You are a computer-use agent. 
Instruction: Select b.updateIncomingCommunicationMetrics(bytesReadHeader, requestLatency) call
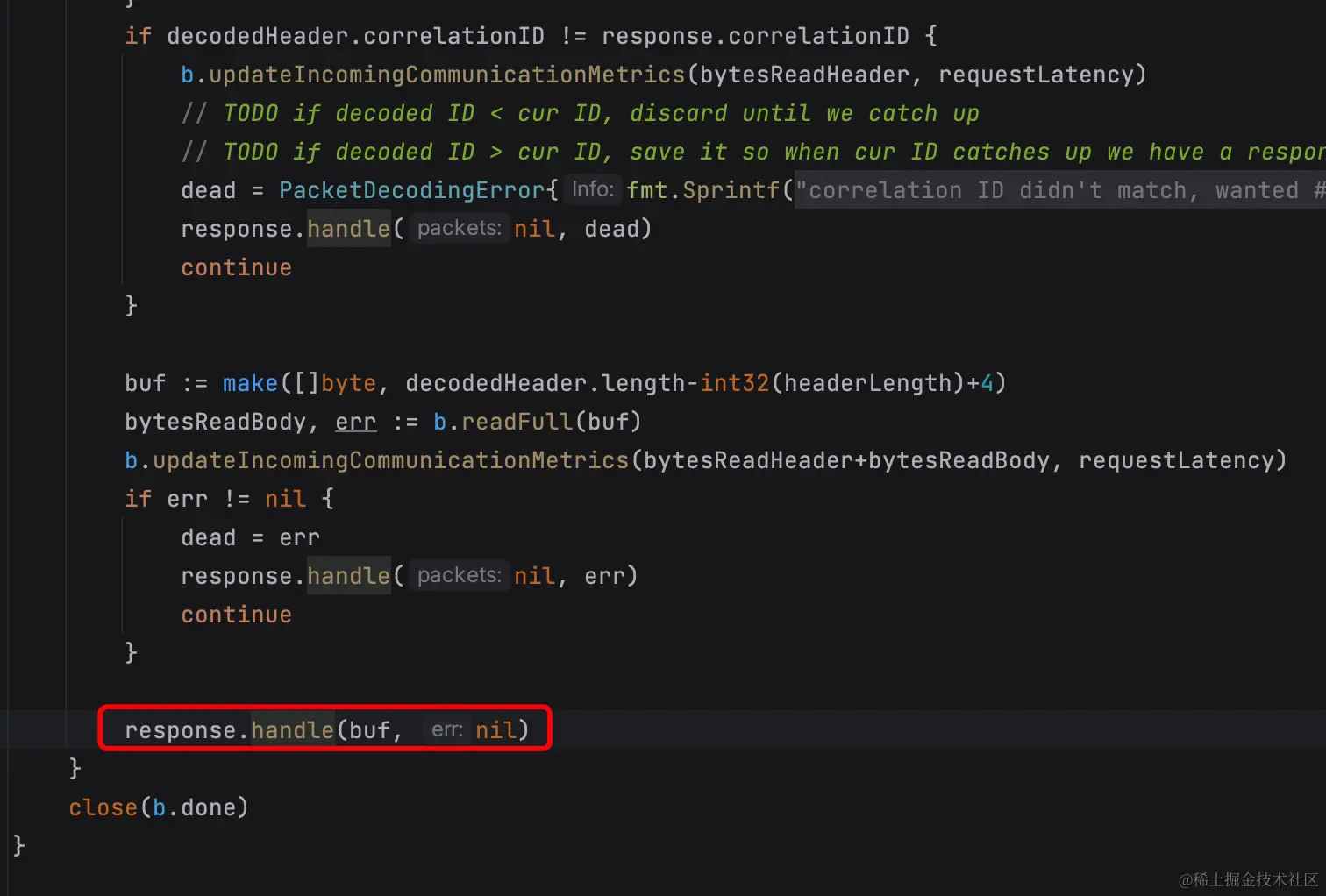pos(663,75)
